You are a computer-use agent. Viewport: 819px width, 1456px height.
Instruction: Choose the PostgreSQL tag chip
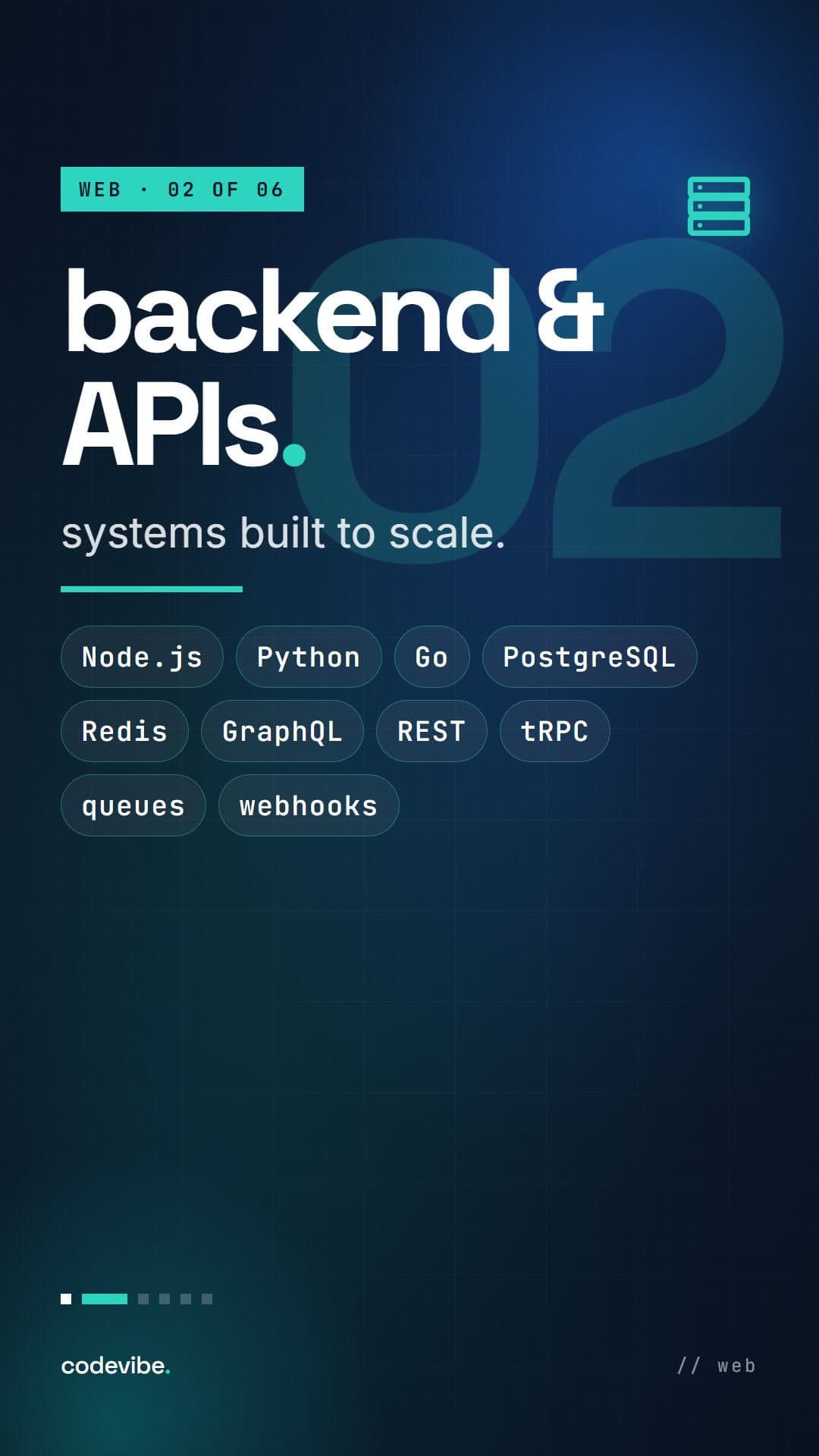coord(590,657)
